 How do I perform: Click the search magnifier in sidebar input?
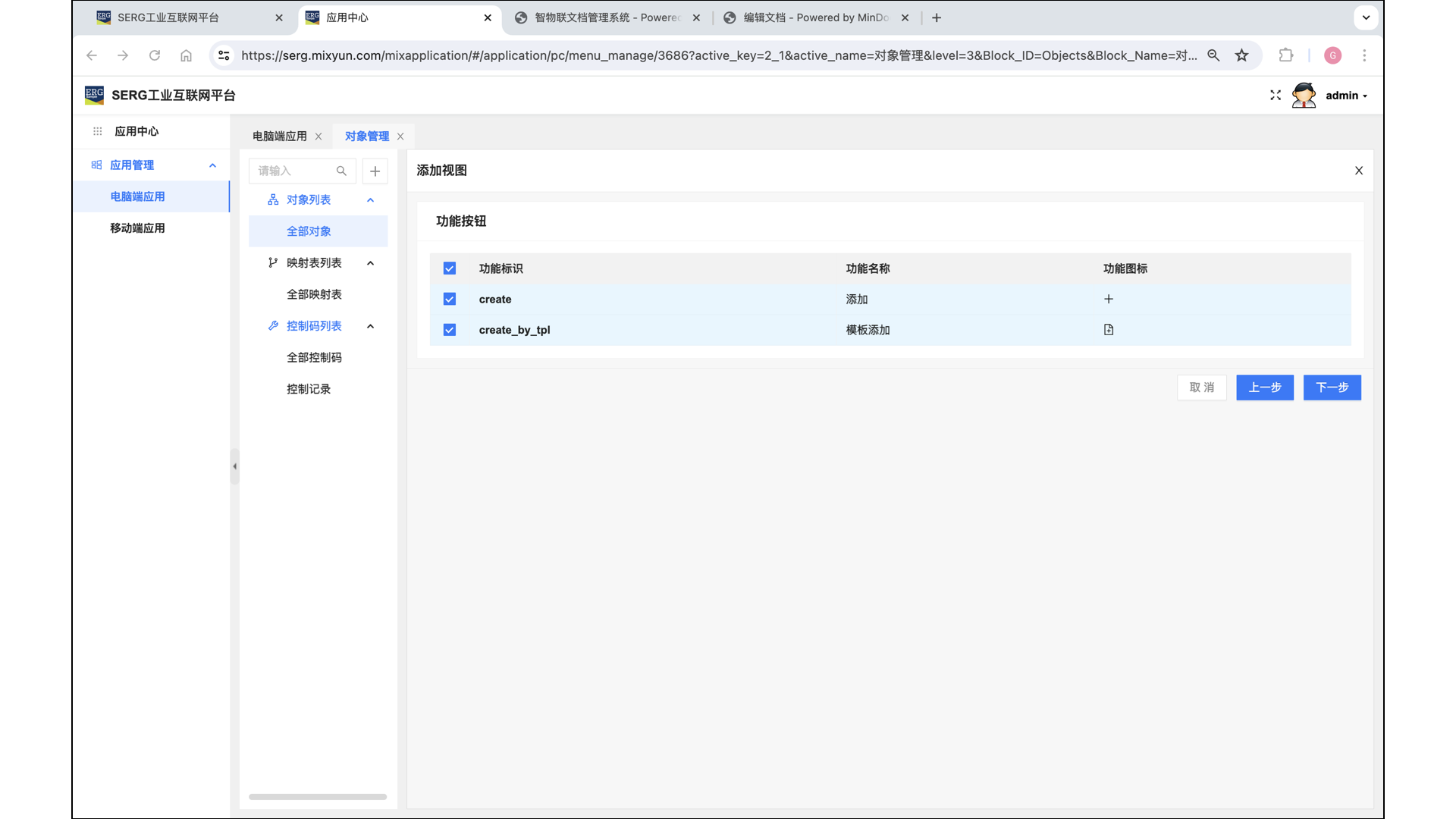tap(341, 171)
